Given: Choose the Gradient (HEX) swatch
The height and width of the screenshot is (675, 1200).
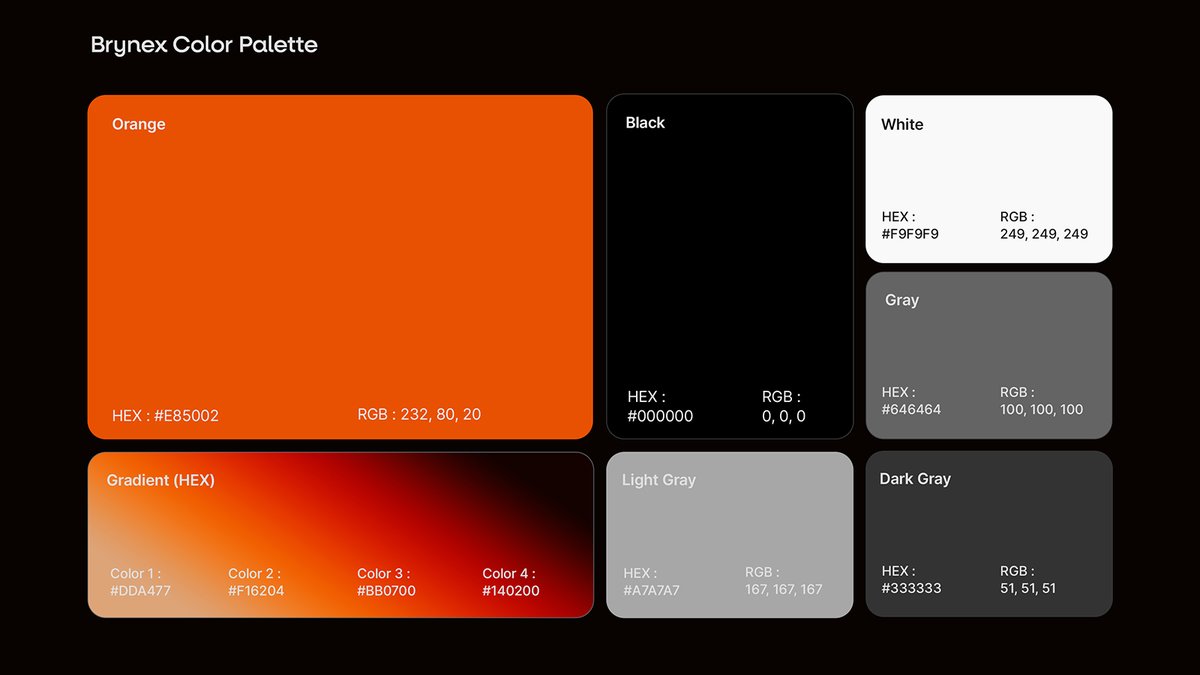Looking at the screenshot, I should point(340,535).
